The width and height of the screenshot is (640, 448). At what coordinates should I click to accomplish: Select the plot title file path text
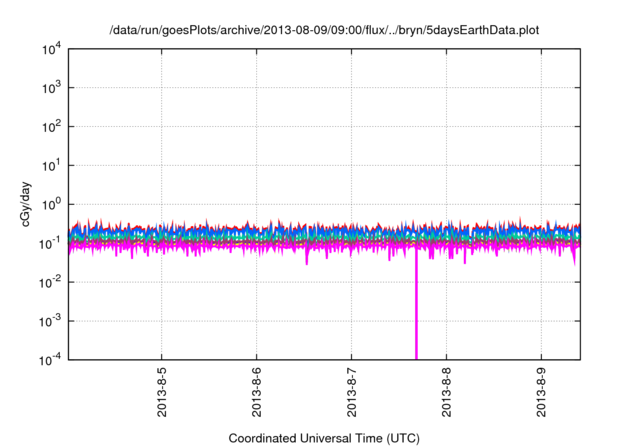coord(324,30)
